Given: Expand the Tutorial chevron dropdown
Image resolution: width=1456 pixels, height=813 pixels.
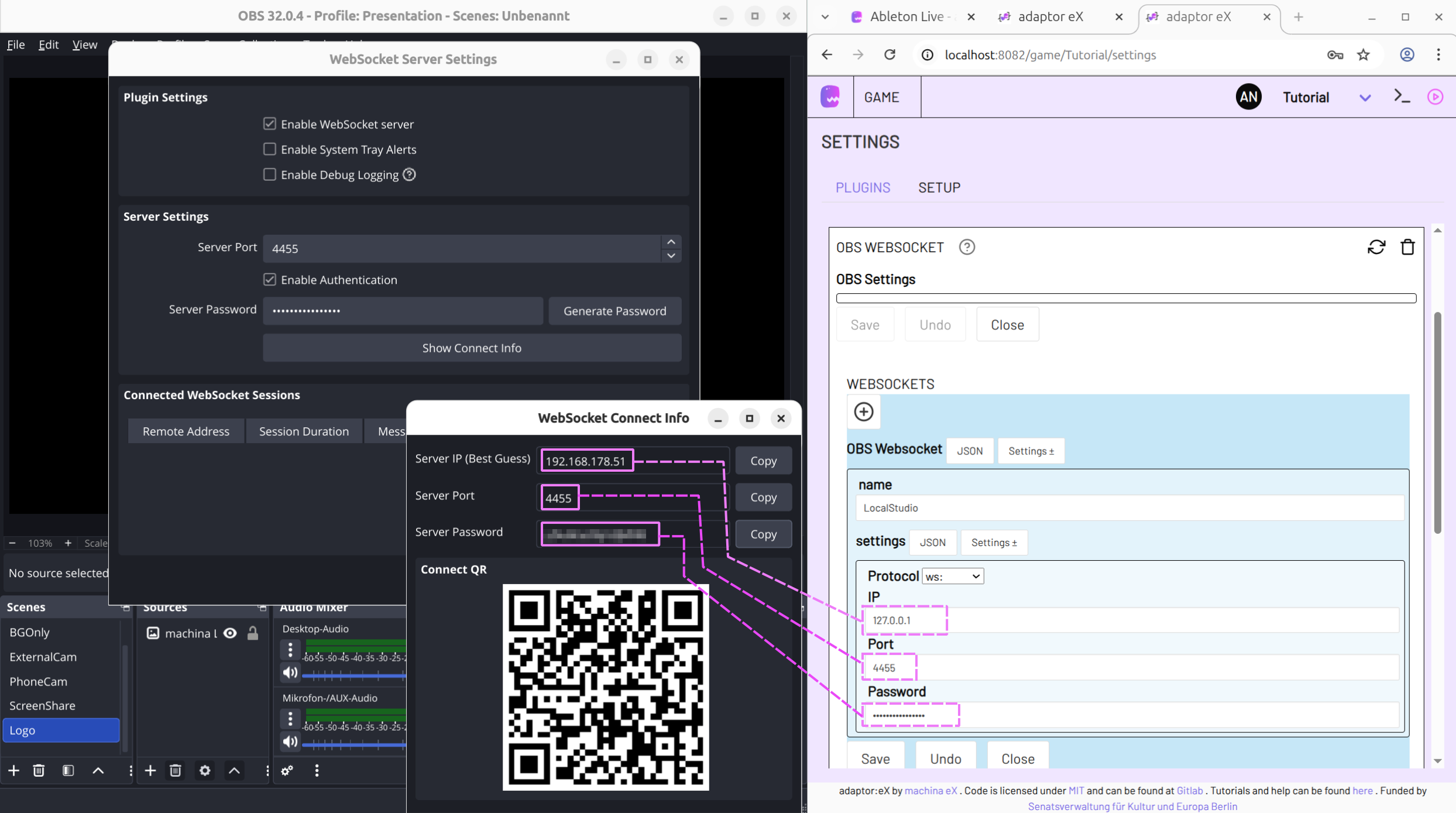Looking at the screenshot, I should 1364,97.
